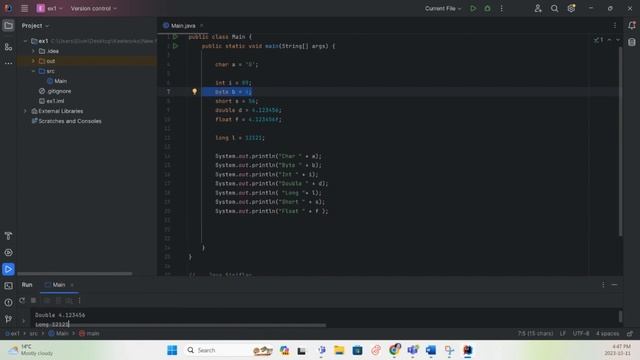Click the yellow intention lightbulb
Image resolution: width=640 pixels, height=360 pixels.
coord(195,91)
